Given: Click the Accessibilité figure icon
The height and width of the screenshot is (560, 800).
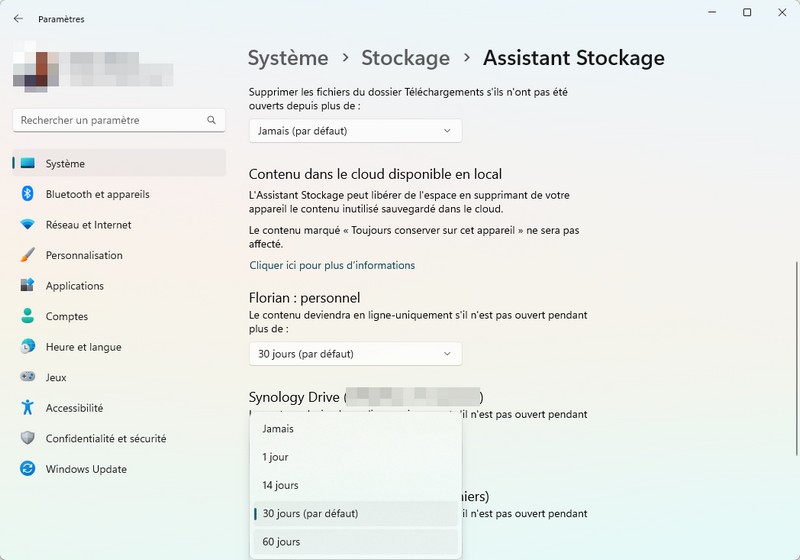Looking at the screenshot, I should [x=28, y=408].
